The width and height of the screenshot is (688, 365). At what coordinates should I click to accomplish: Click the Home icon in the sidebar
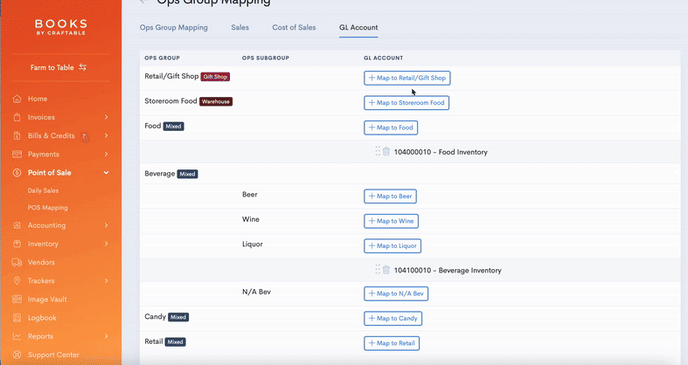click(x=17, y=99)
